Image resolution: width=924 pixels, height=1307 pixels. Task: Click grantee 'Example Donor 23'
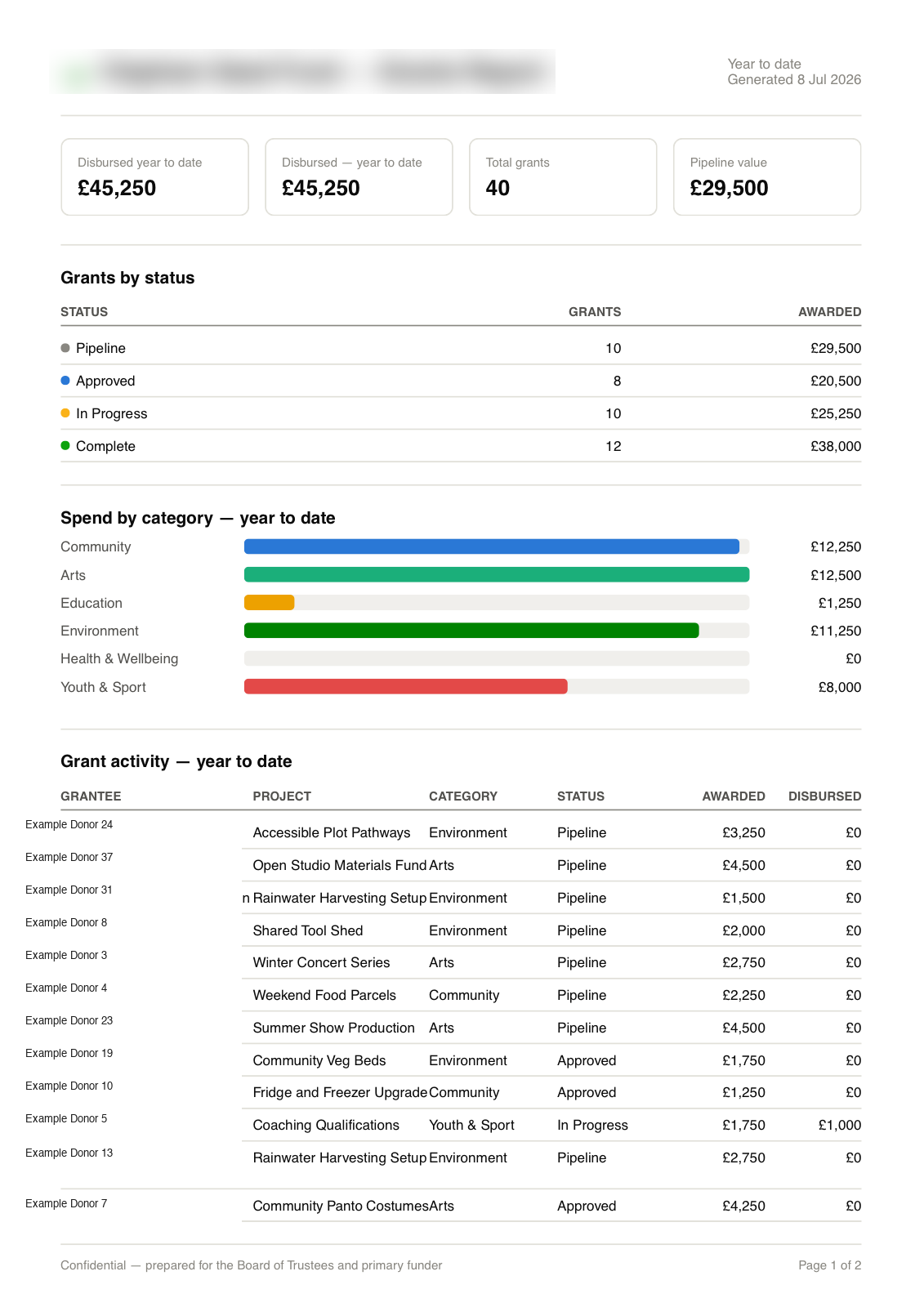point(69,1020)
